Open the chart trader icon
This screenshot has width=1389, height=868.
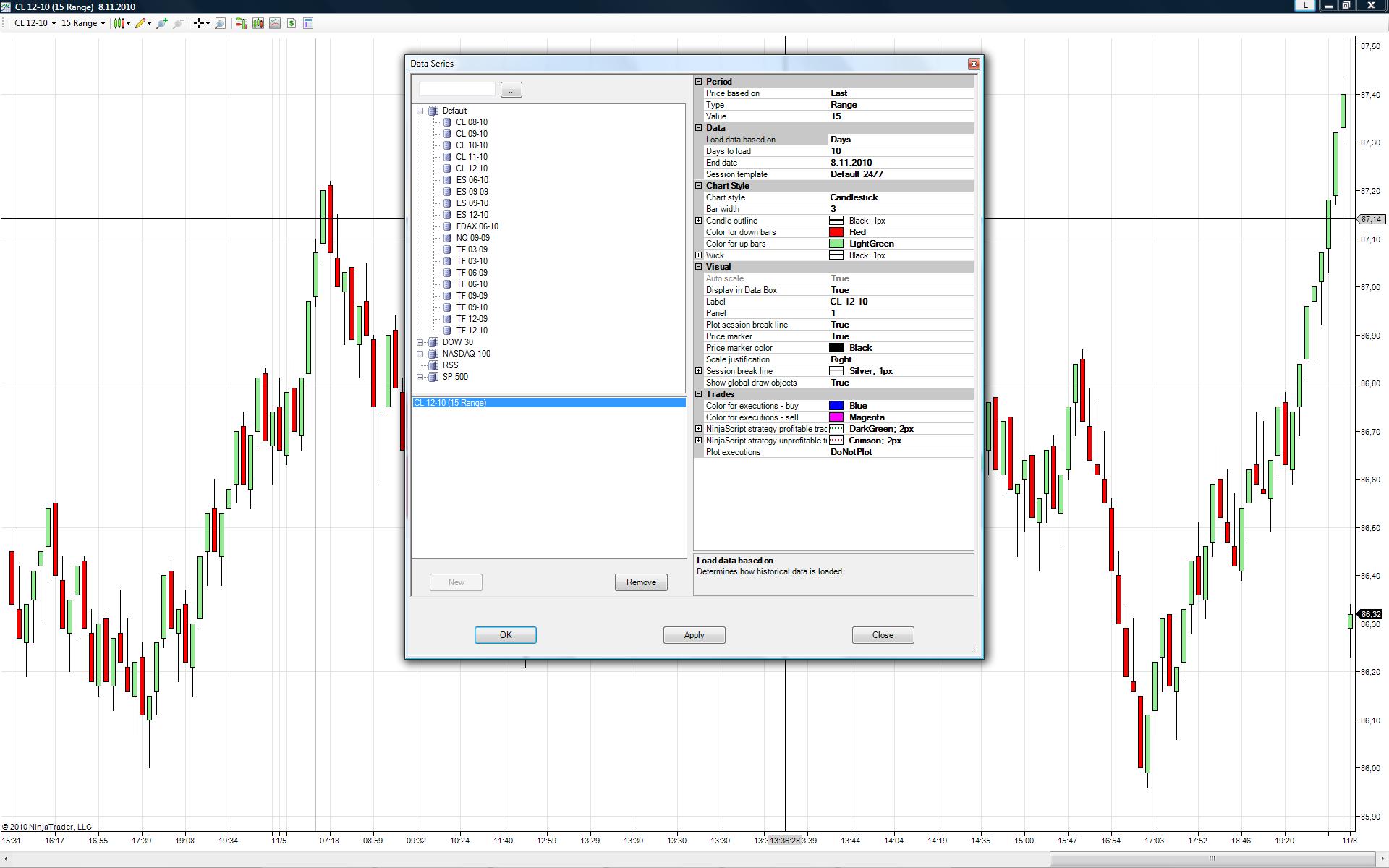pyautogui.click(x=241, y=23)
